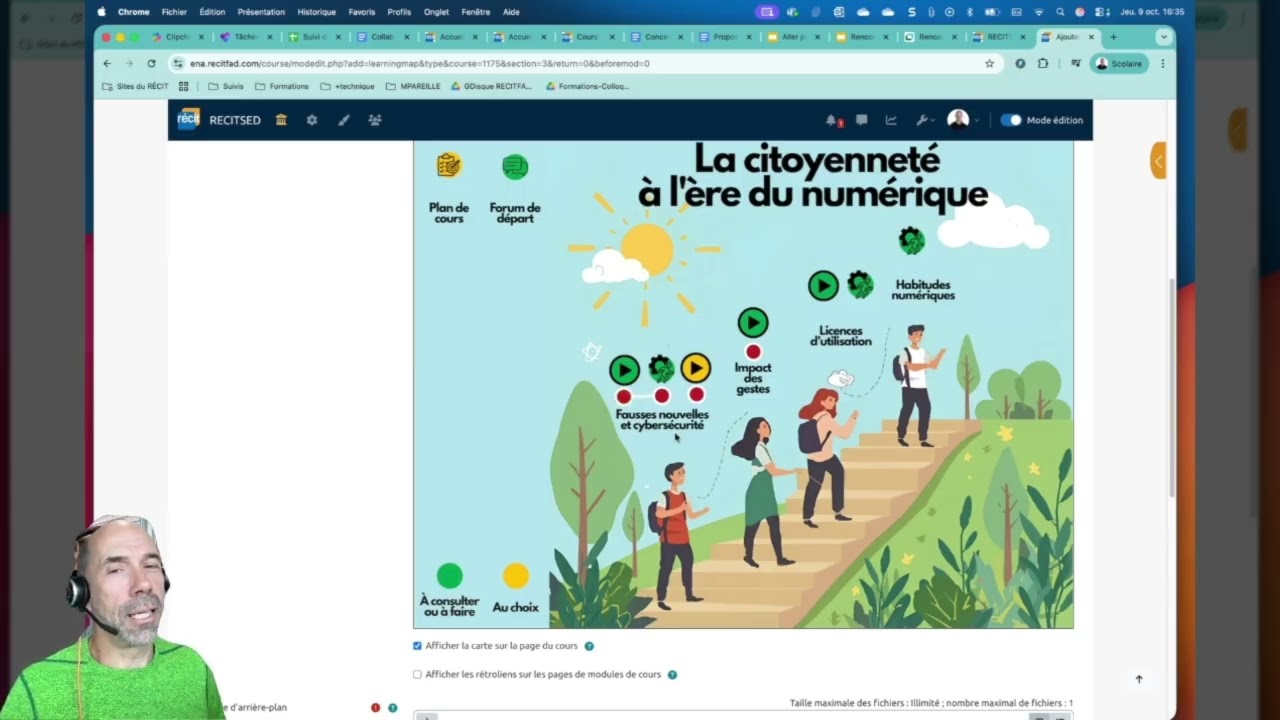Open the Onglet menu
The image size is (1280, 720).
(x=436, y=12)
